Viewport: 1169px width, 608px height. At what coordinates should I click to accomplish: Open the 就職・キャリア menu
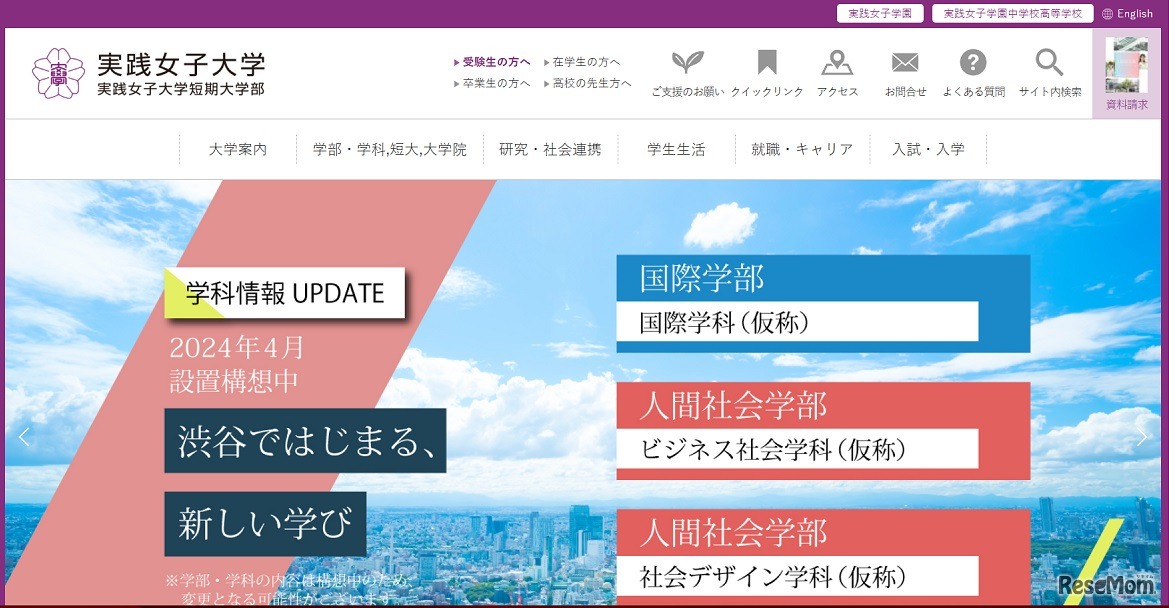pyautogui.click(x=802, y=149)
